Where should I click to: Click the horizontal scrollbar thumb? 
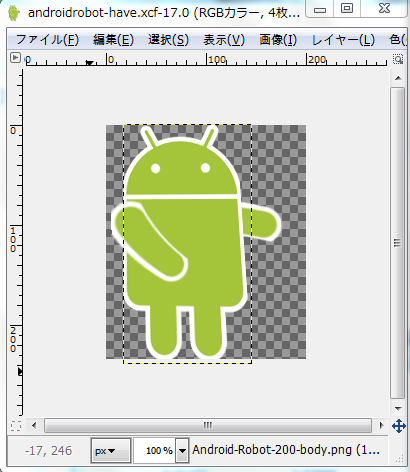[208, 425]
